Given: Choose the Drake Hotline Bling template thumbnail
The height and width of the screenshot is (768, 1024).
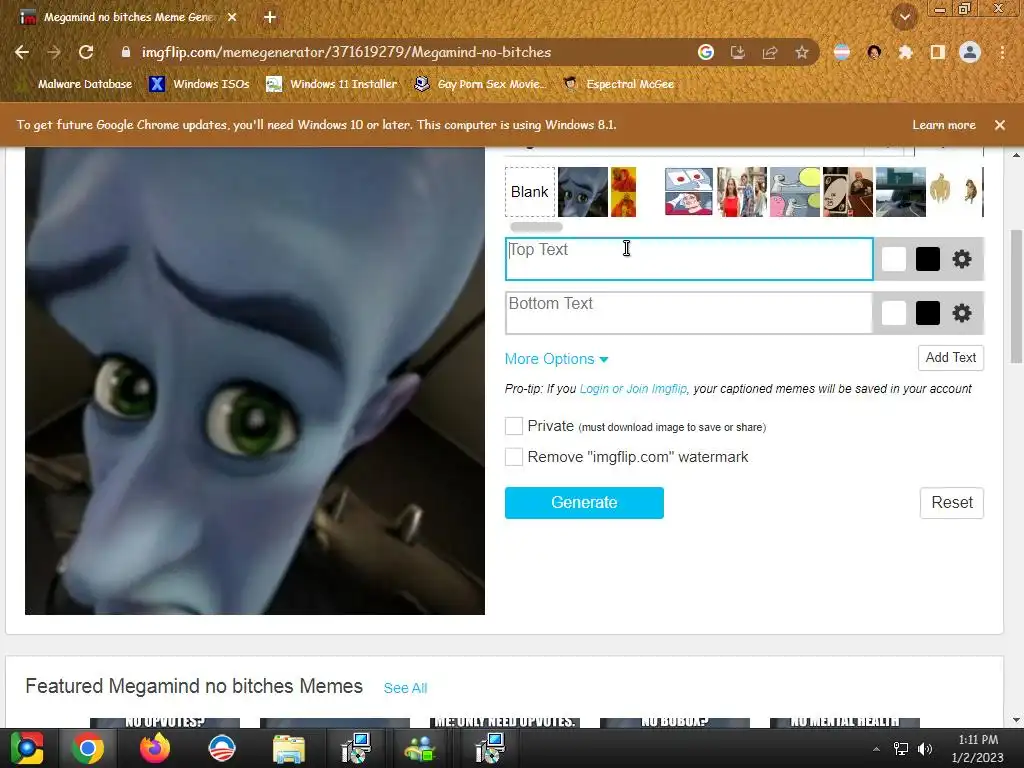Looking at the screenshot, I should 623,192.
